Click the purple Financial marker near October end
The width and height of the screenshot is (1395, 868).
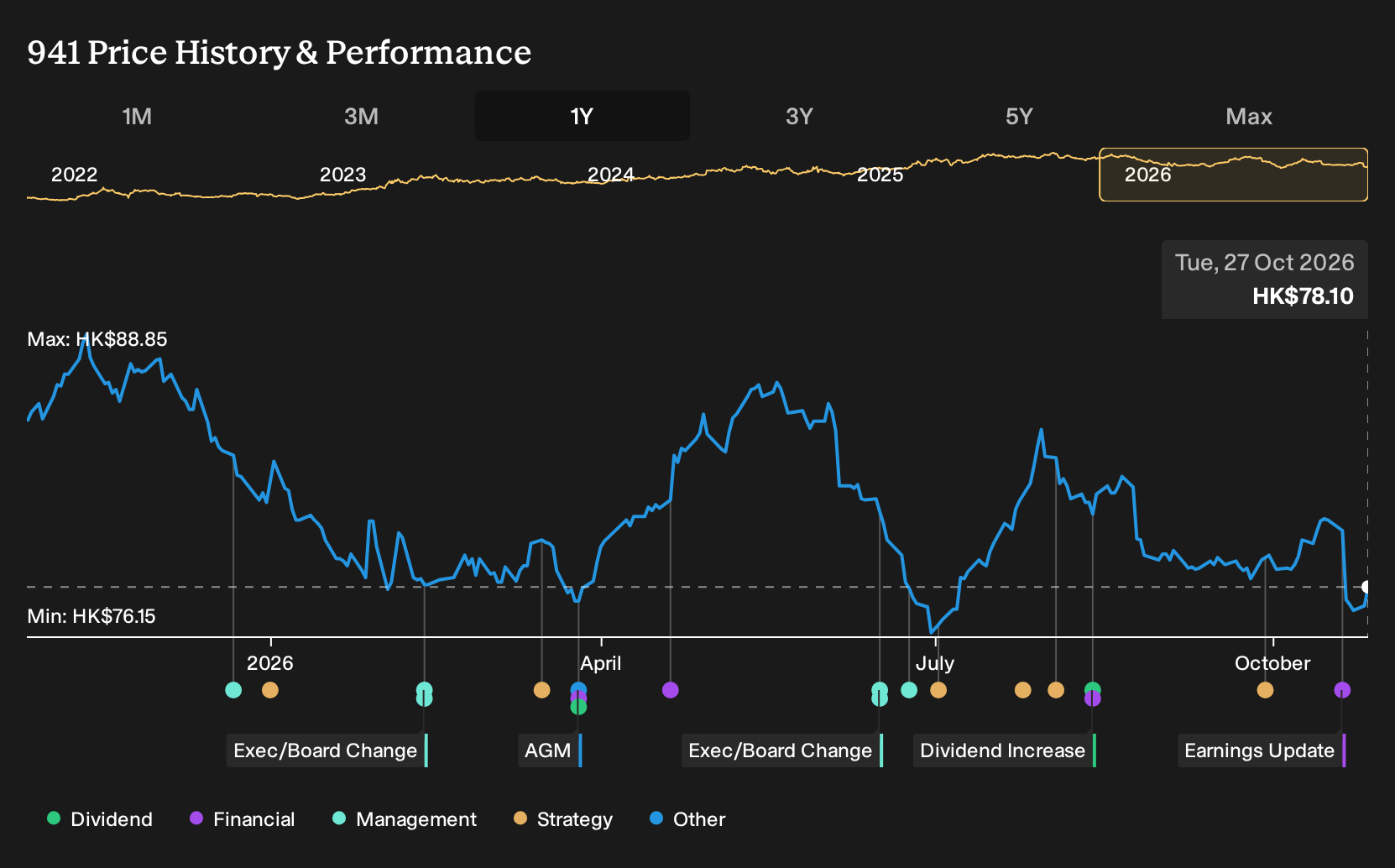pyautogui.click(x=1342, y=690)
